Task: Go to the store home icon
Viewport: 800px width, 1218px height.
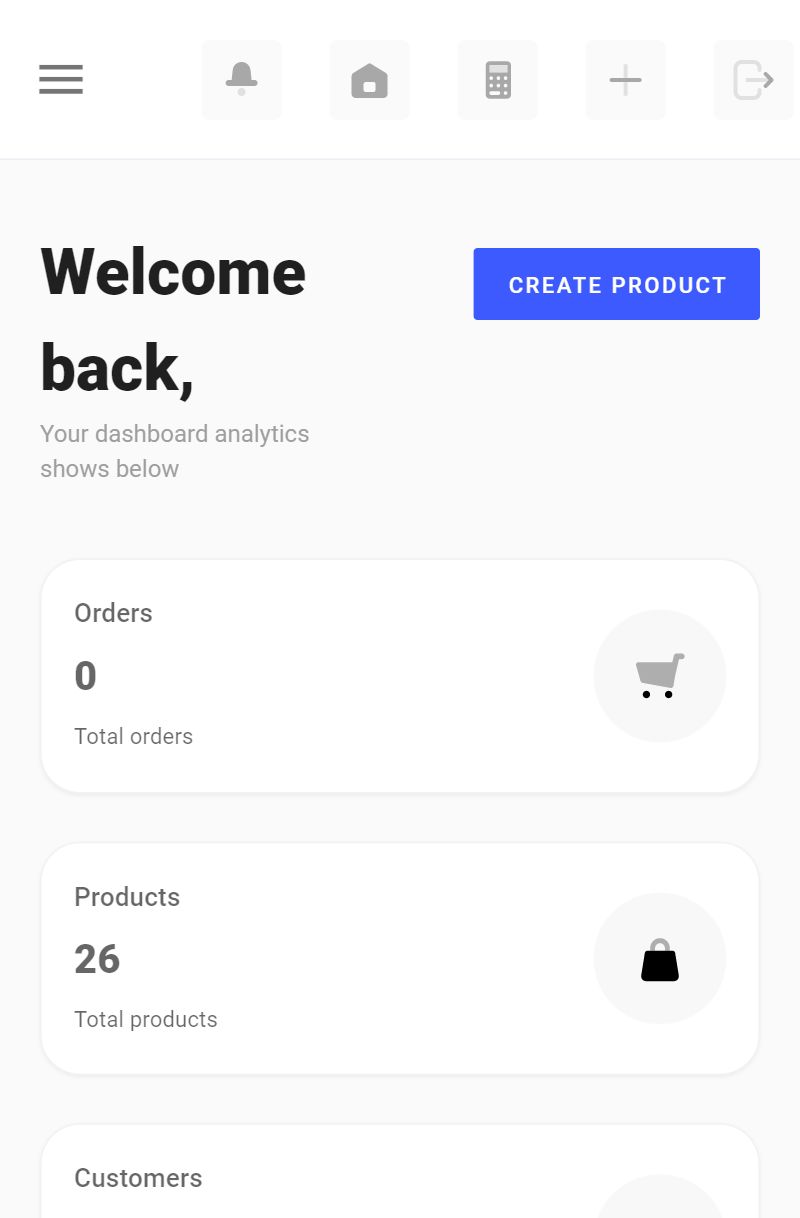Action: click(x=370, y=80)
